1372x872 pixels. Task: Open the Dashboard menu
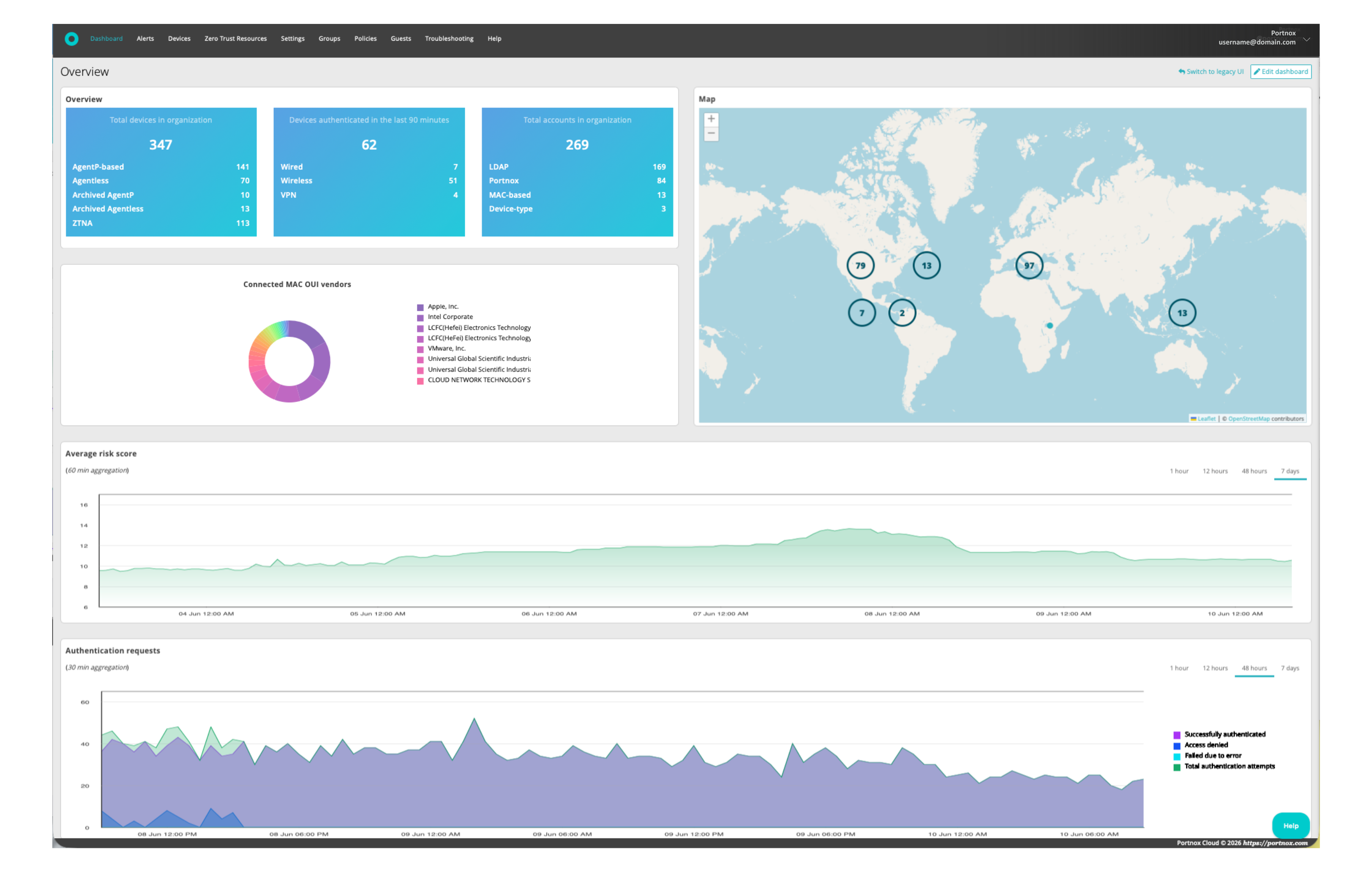(107, 39)
